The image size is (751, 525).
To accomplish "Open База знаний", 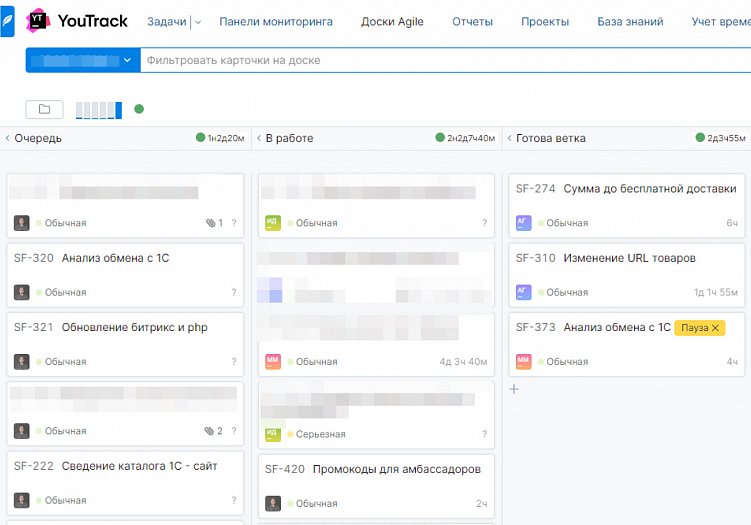I will 630,22.
